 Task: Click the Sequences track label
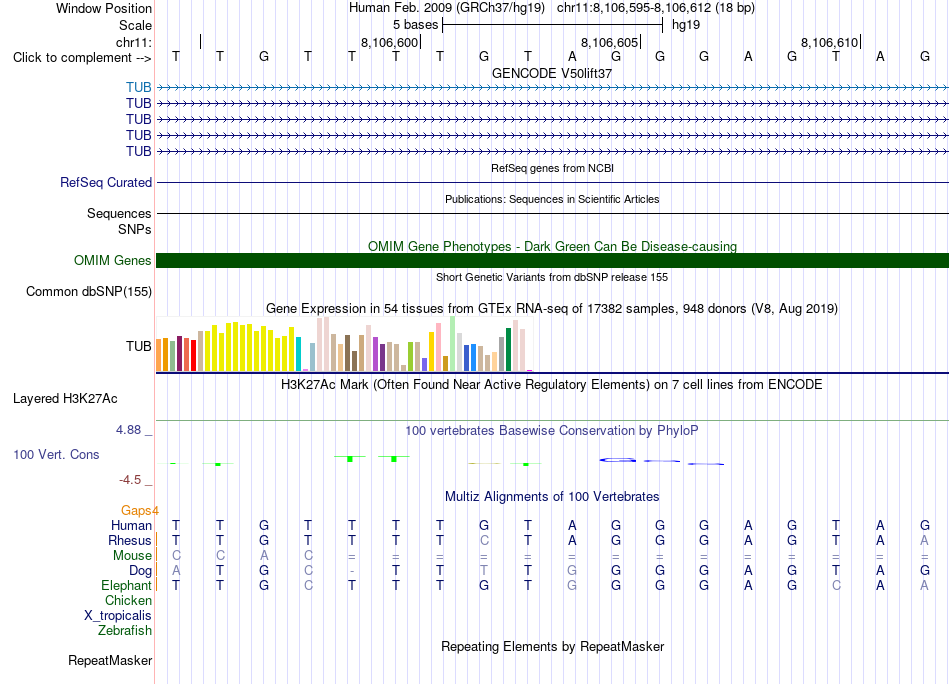pos(119,213)
